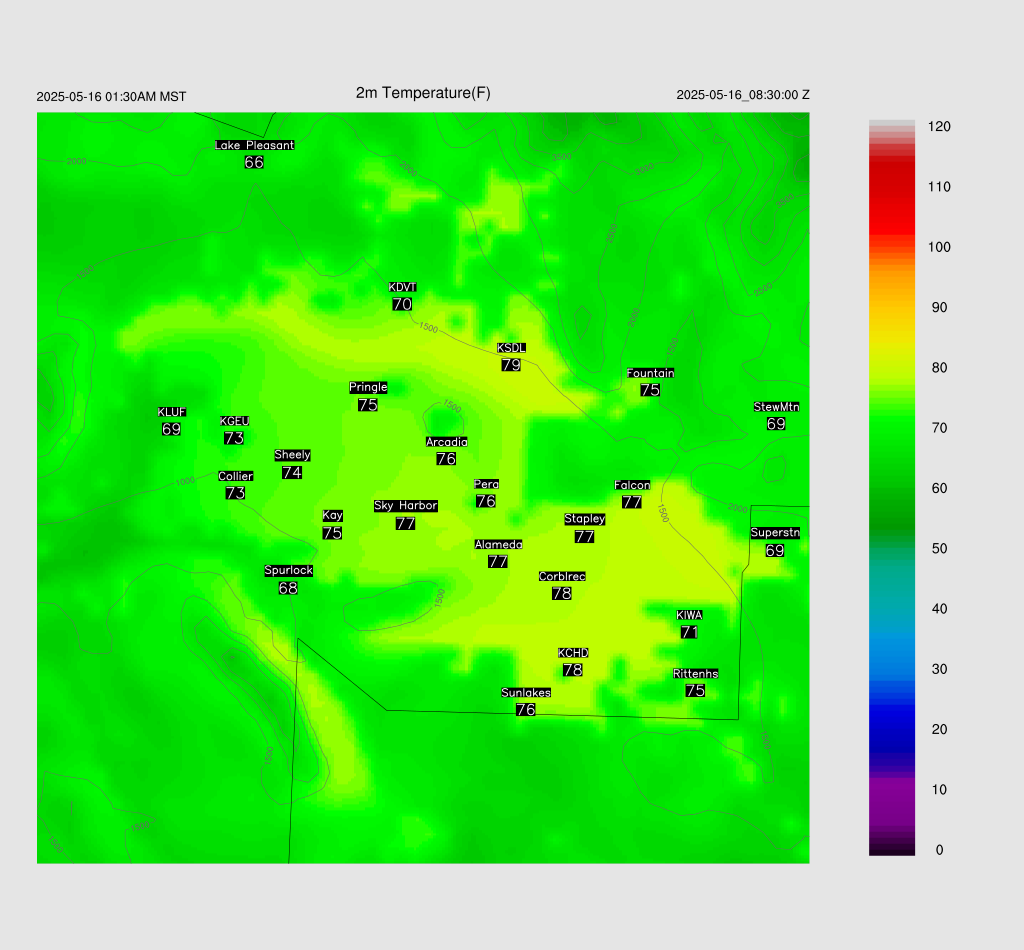Select the KDVT station temperature 70
The image size is (1024, 950).
[x=402, y=304]
